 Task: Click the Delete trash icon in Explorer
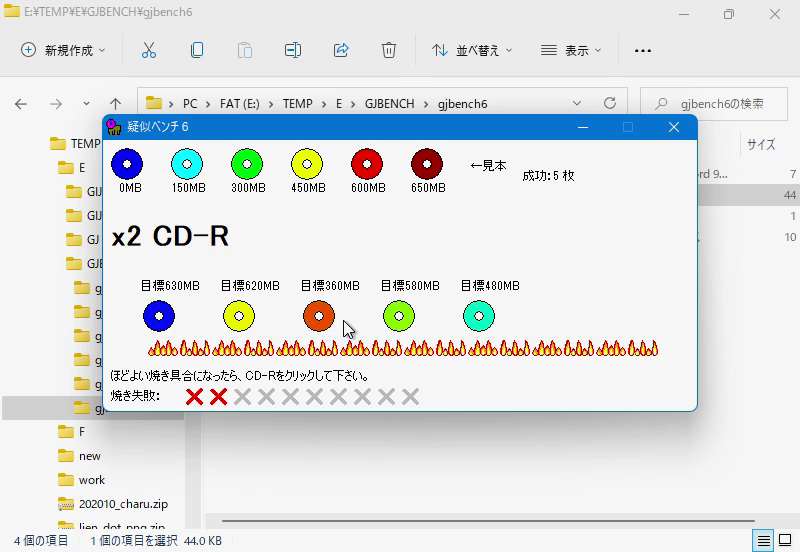(389, 50)
